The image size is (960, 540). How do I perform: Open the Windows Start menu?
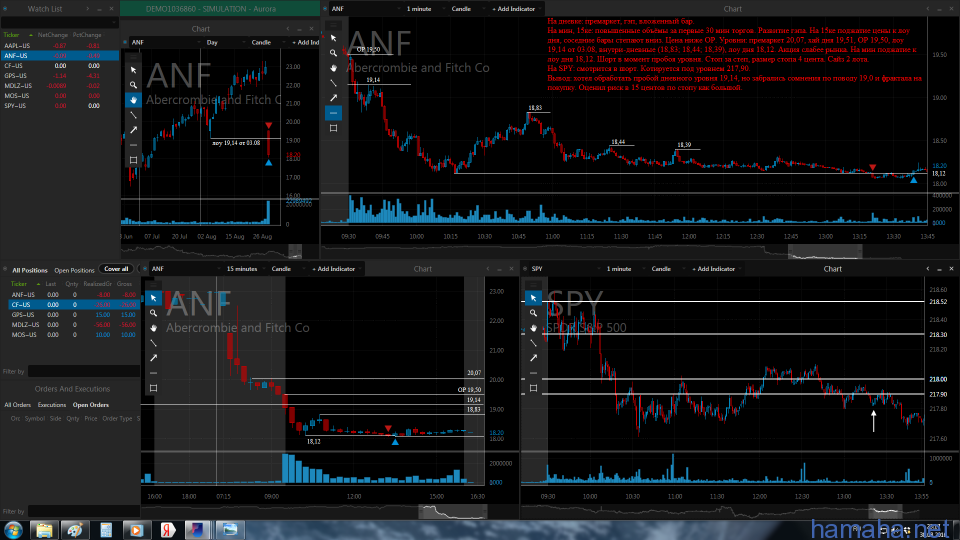click(13, 530)
